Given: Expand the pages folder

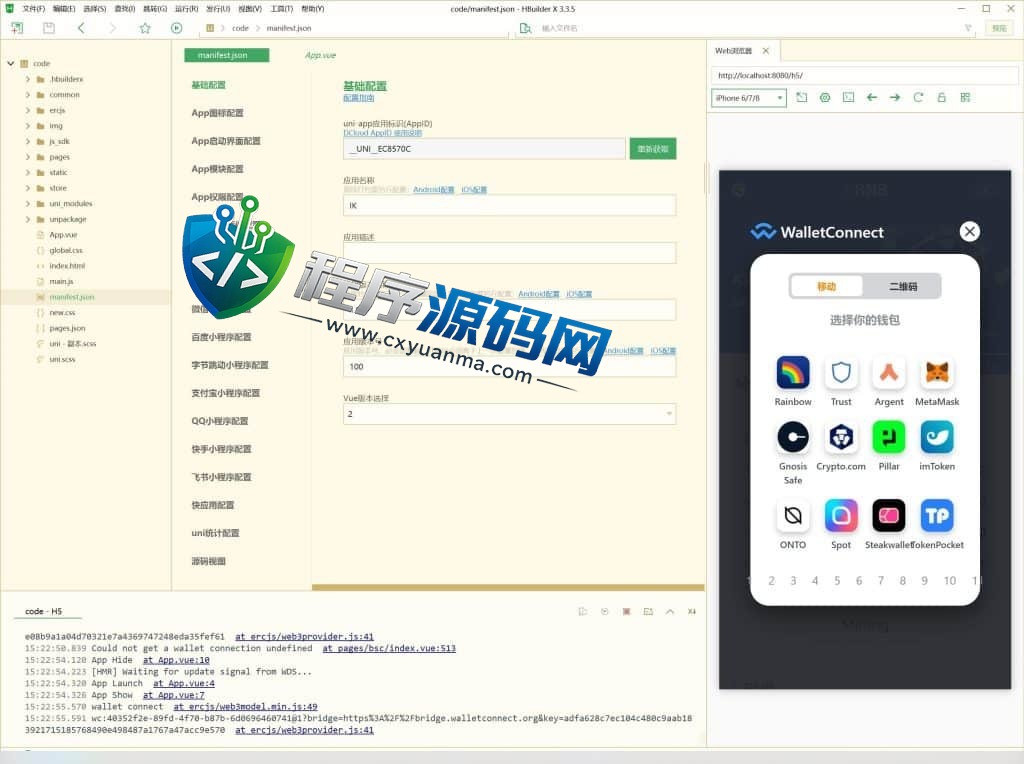Looking at the screenshot, I should 27,157.
